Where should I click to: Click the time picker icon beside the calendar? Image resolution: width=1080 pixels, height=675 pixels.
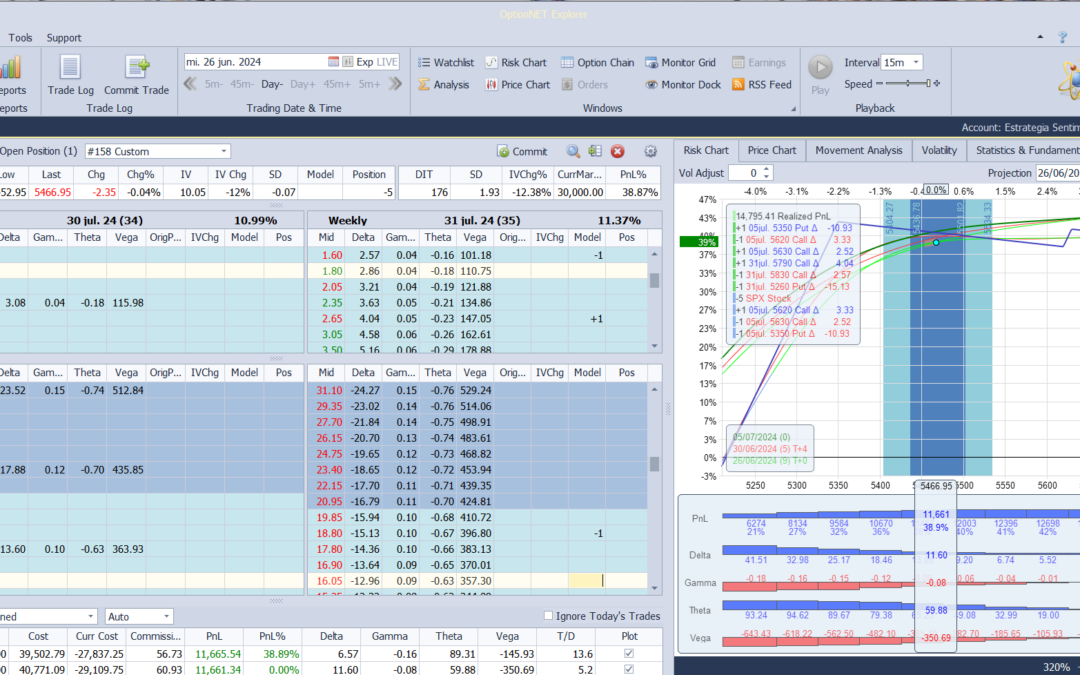(x=348, y=62)
